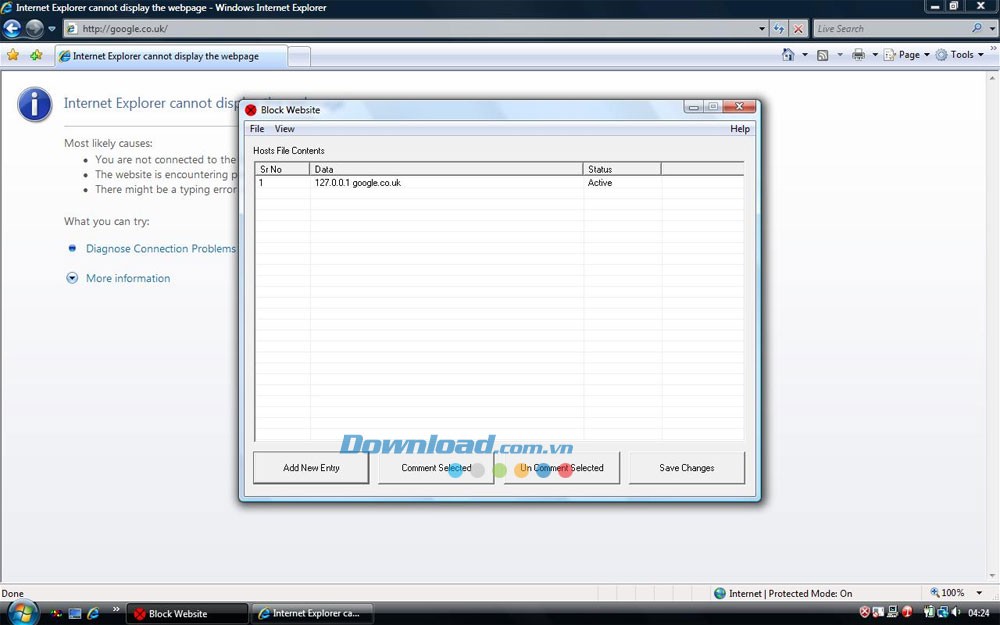1000x625 pixels.
Task: Click the Print icon in the command bar
Action: (x=858, y=55)
